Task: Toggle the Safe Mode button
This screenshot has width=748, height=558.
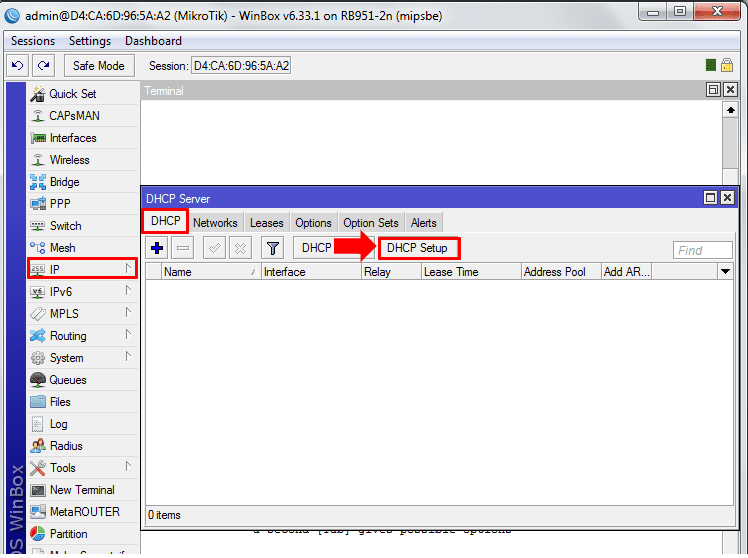Action: pos(99,65)
